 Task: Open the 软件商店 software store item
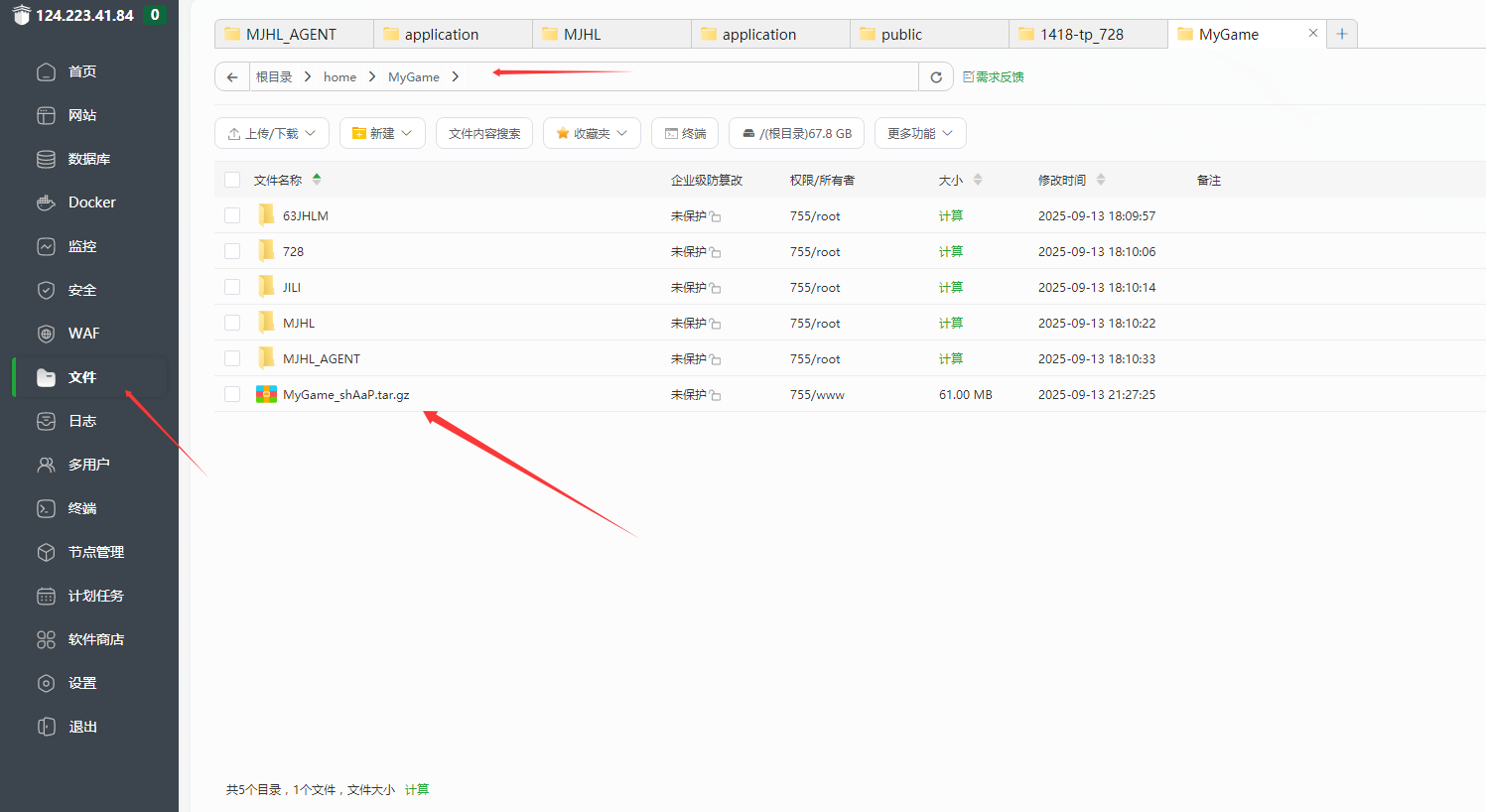(x=88, y=639)
